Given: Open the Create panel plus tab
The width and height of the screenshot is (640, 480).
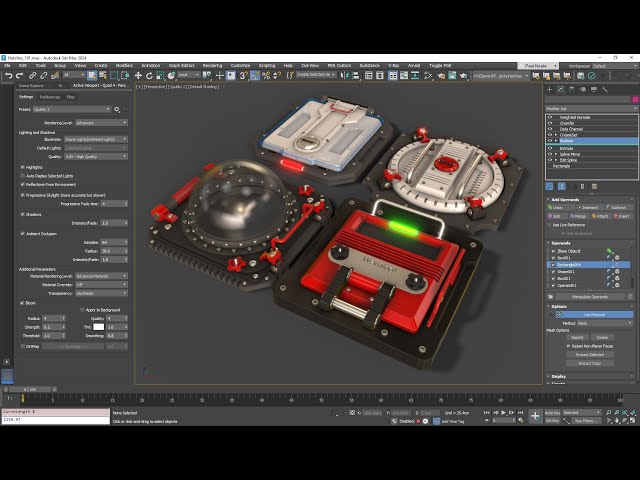Looking at the screenshot, I should click(549, 89).
